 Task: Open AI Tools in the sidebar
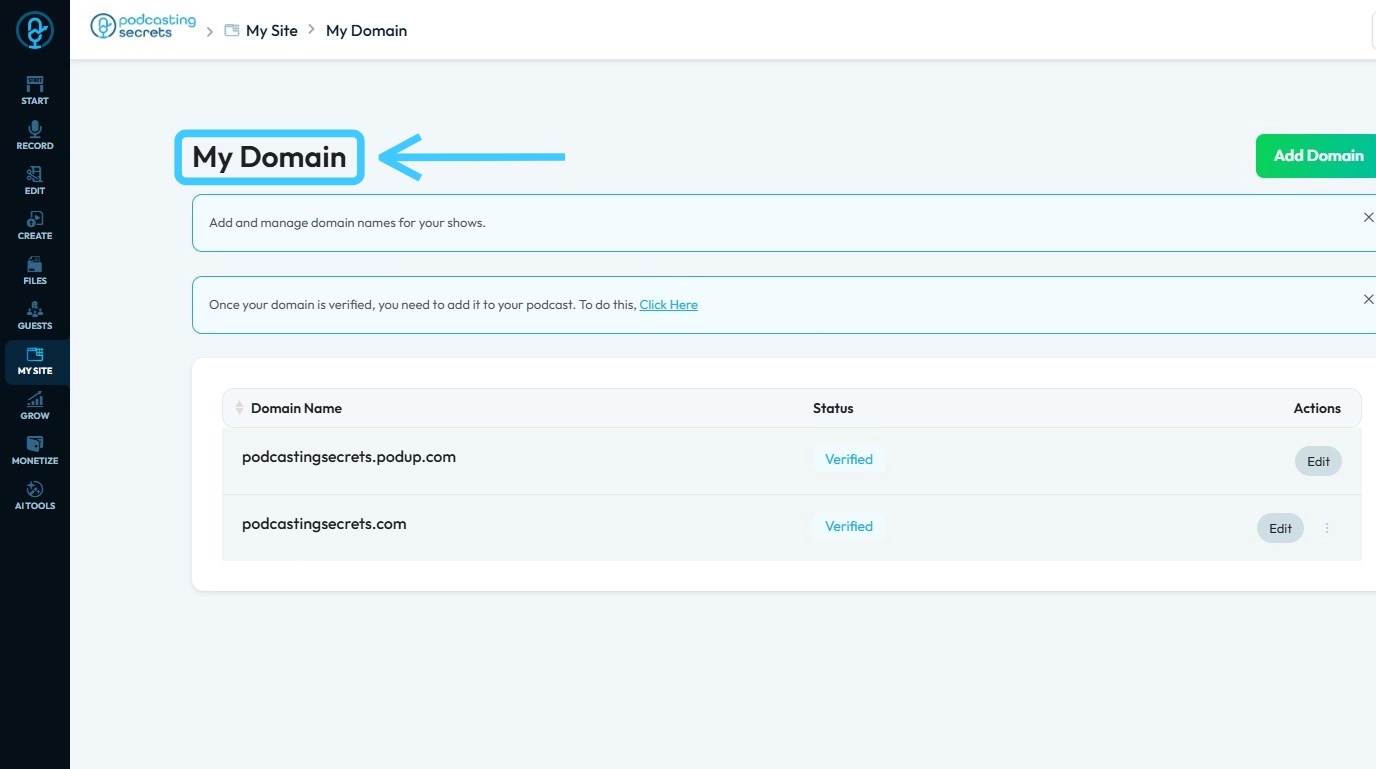pyautogui.click(x=35, y=495)
